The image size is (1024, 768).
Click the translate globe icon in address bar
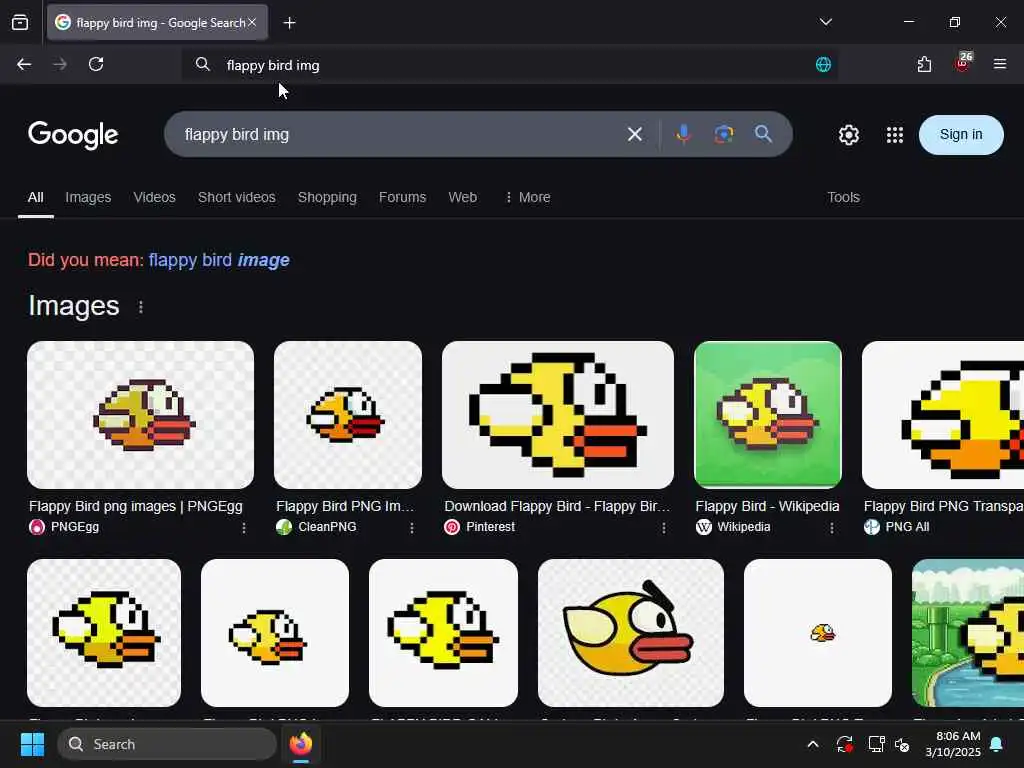824,65
